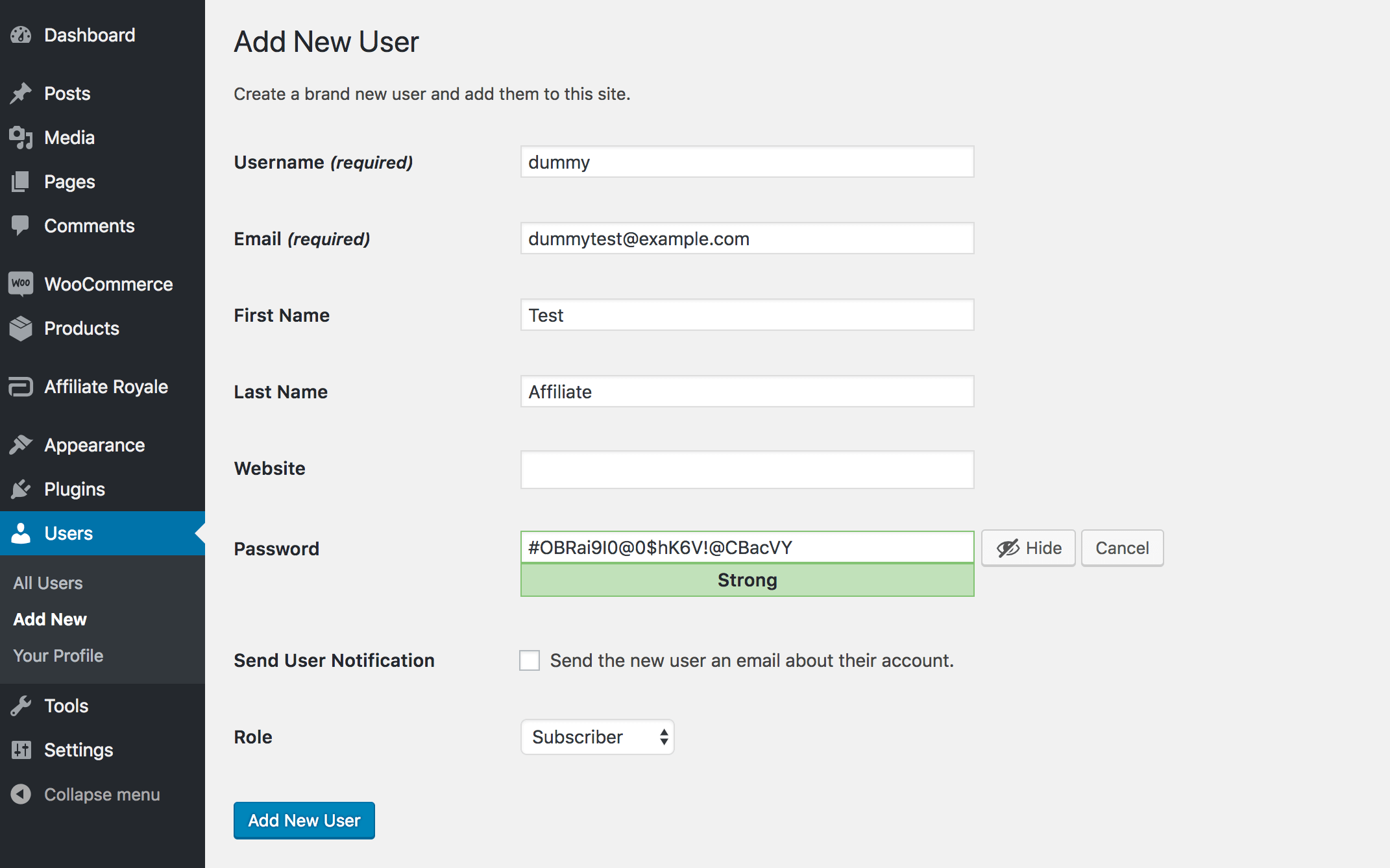Click into the empty Website field

747,470
